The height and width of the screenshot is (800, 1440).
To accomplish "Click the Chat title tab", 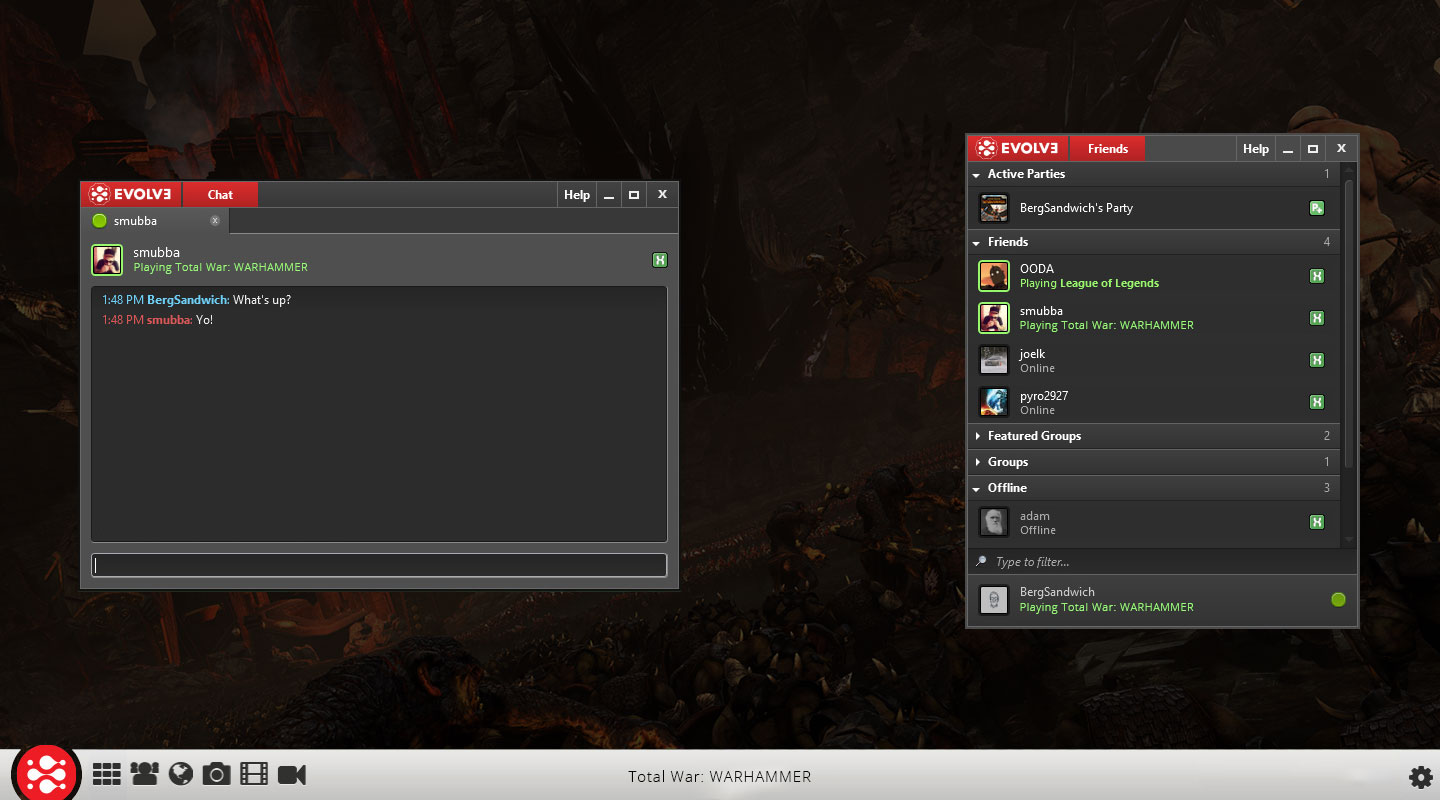I will 220,195.
